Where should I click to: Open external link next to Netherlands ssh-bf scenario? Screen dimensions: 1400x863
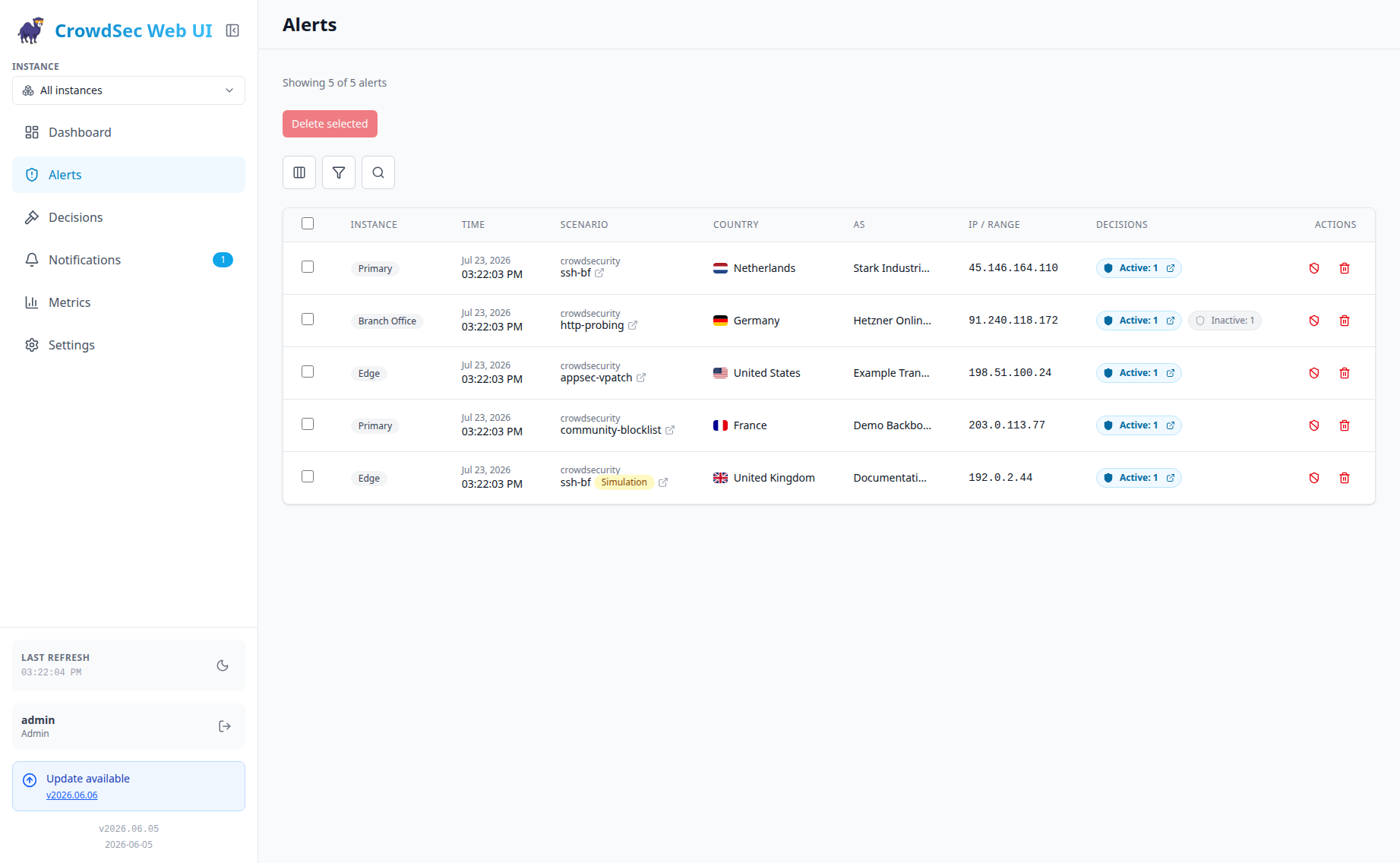click(599, 273)
